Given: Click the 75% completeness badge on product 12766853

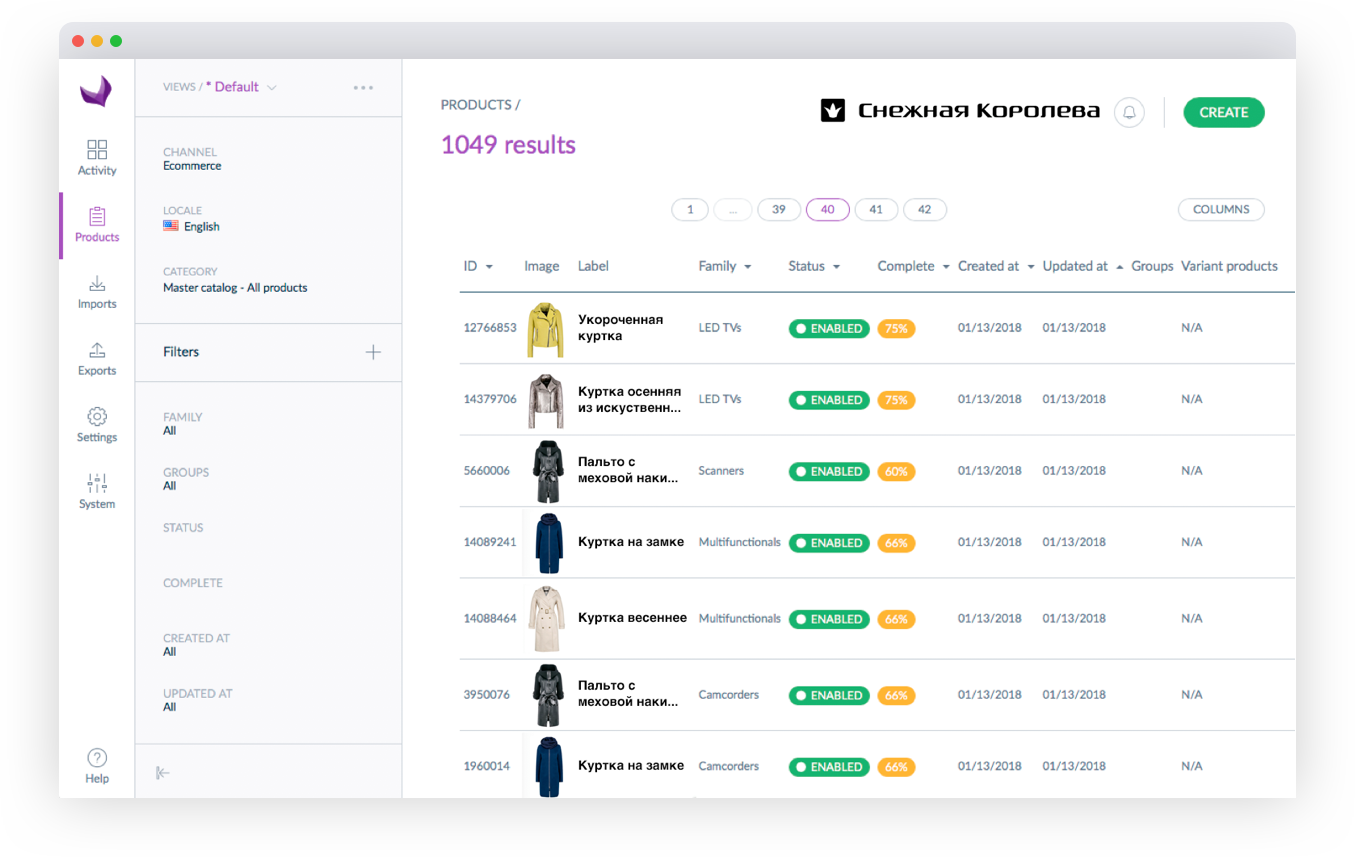Looking at the screenshot, I should [x=896, y=327].
